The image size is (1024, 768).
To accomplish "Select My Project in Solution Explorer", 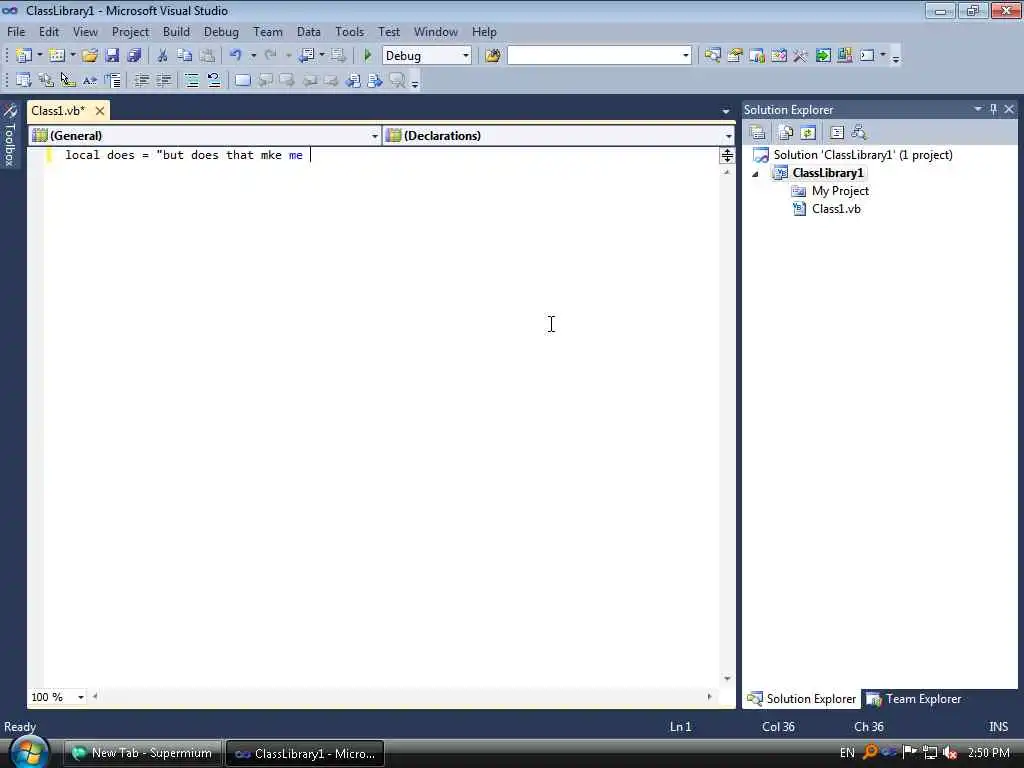I will pos(840,191).
